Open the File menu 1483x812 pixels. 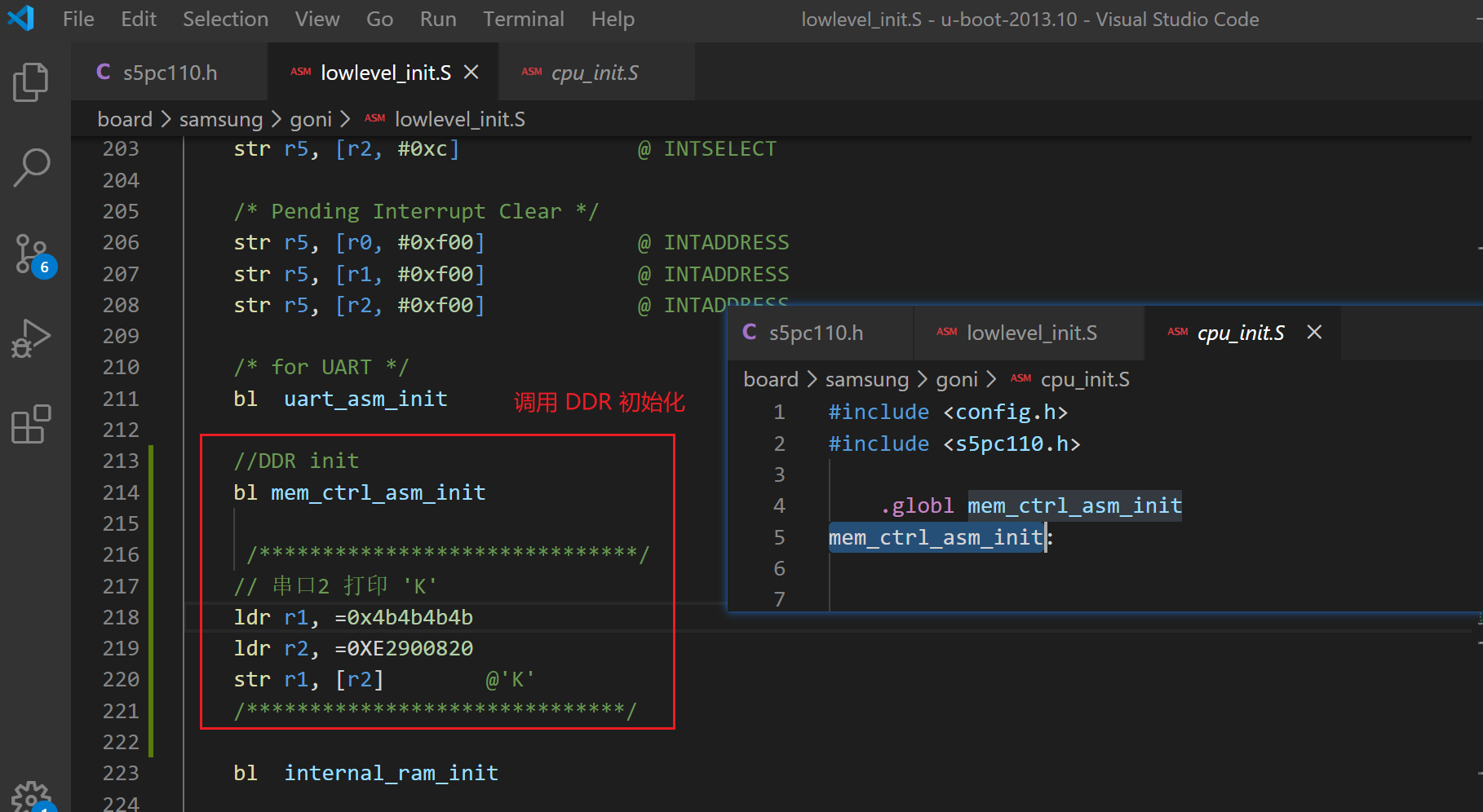[x=78, y=19]
